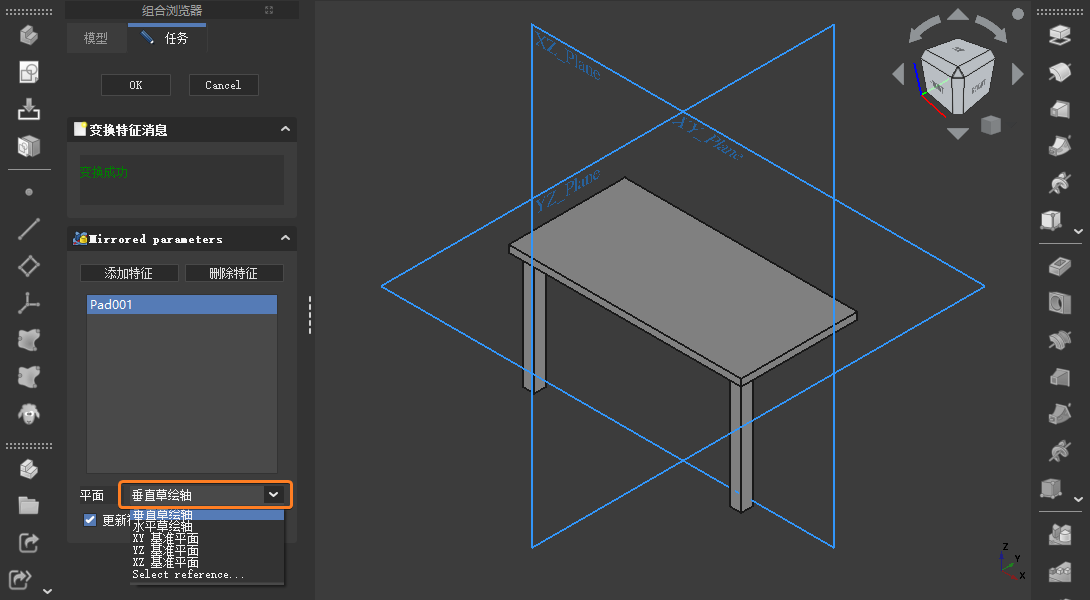Viewport: 1090px width, 600px height.
Task: Collapse the 变换特征消息 section
Action: pos(285,130)
